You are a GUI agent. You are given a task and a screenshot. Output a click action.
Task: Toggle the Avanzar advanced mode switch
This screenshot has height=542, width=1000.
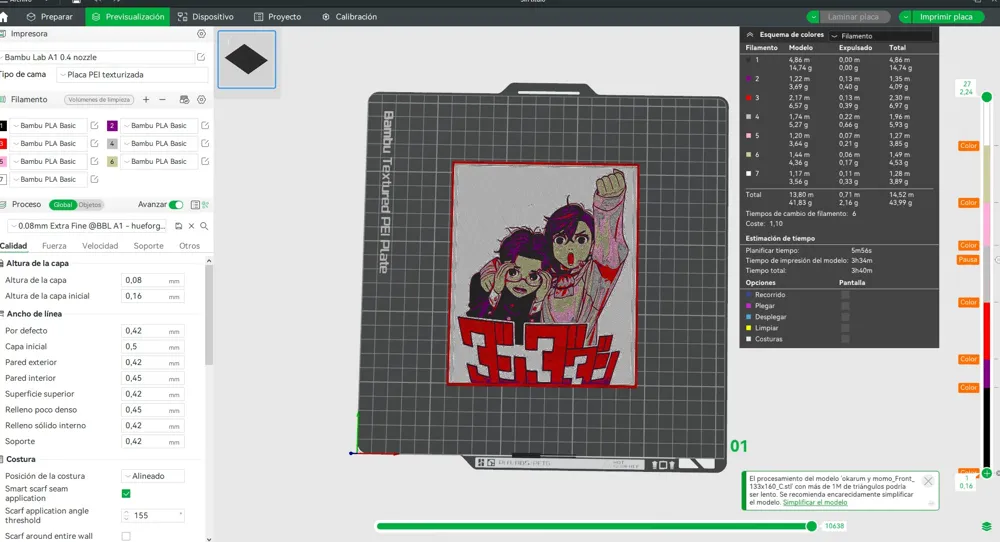(x=176, y=204)
